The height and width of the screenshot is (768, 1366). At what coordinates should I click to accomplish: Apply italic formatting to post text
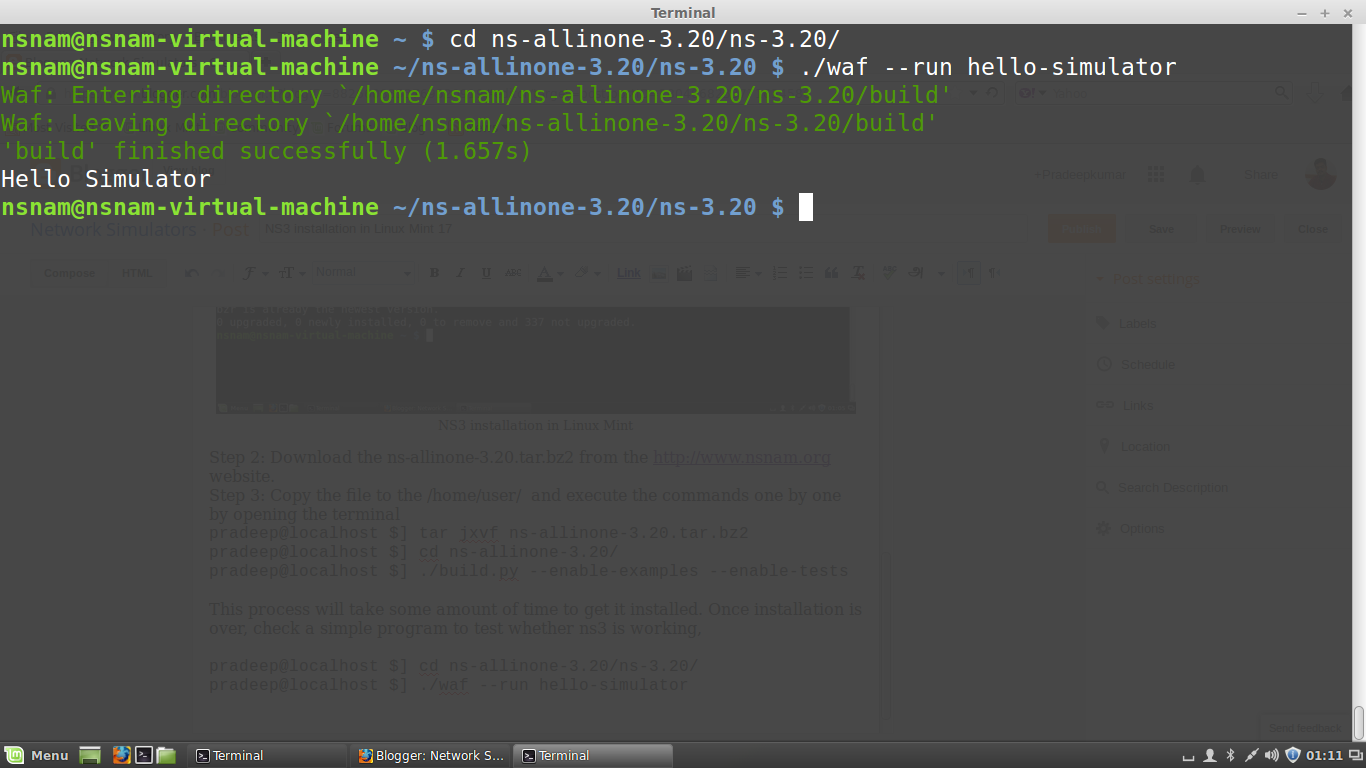460,272
